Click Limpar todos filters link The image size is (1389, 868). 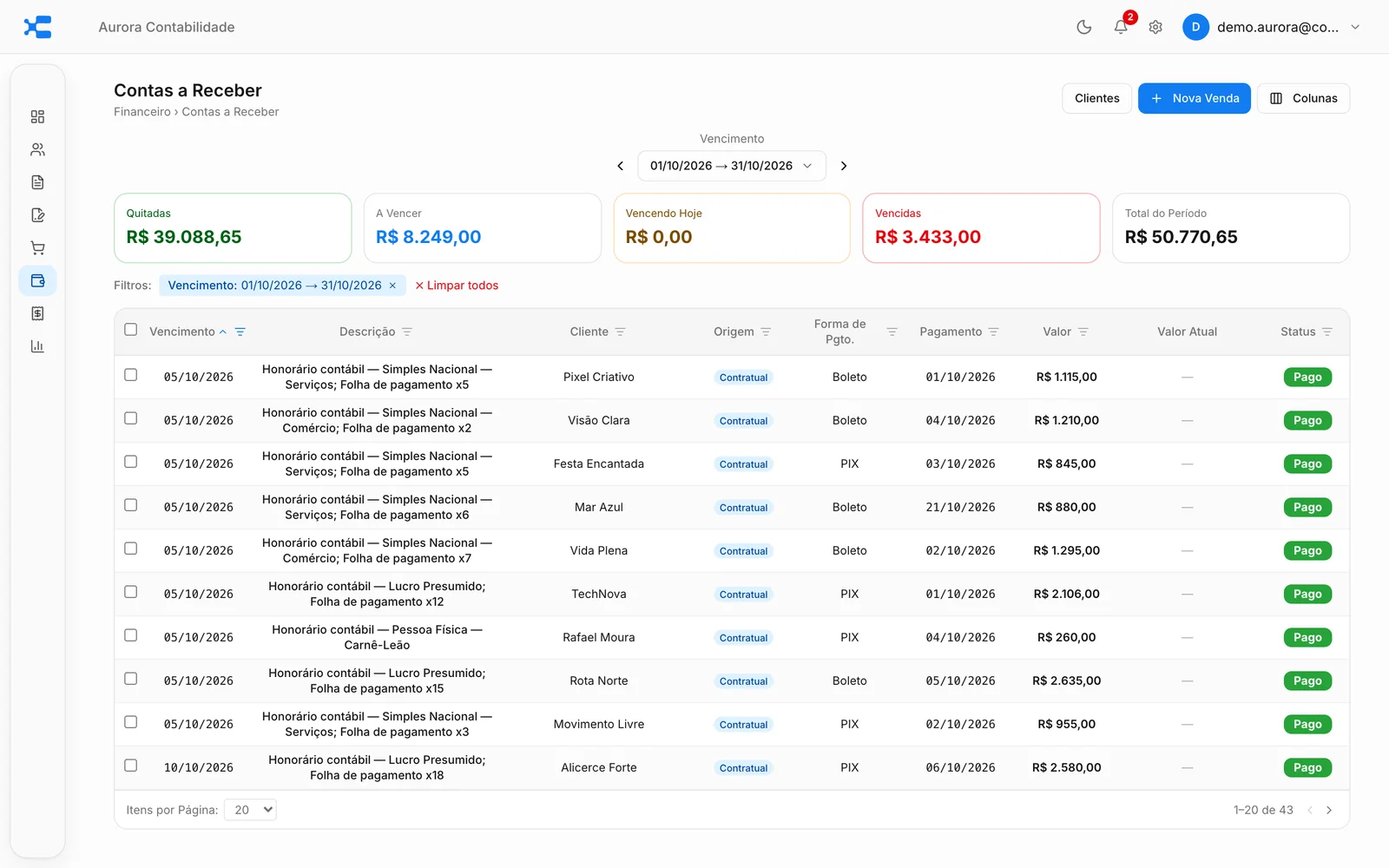[457, 286]
